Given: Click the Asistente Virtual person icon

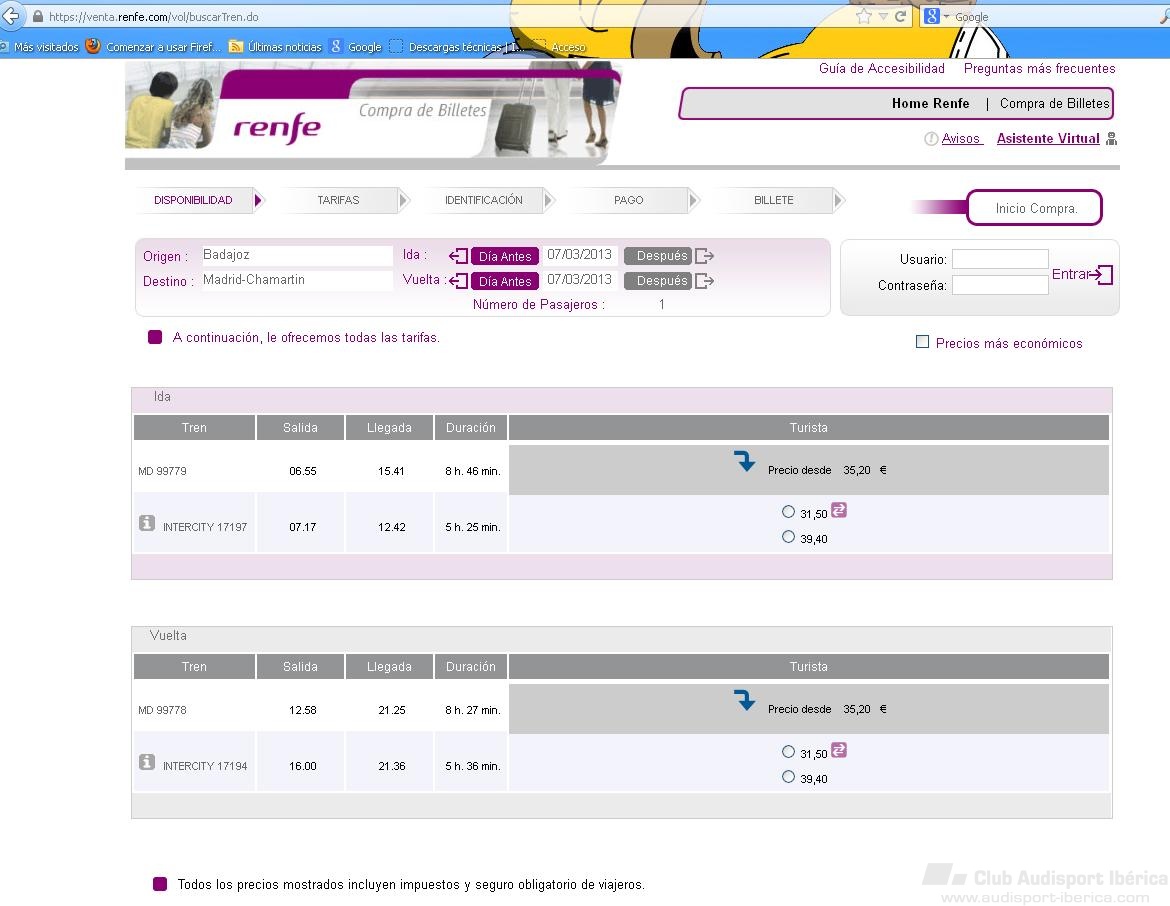Looking at the screenshot, I should [x=1111, y=139].
